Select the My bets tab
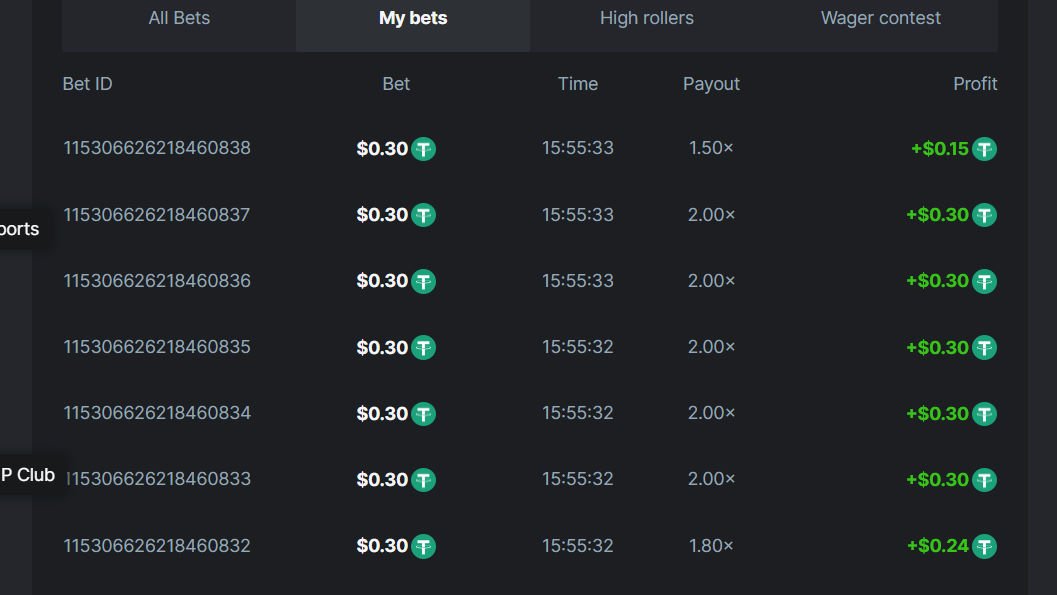 413,18
